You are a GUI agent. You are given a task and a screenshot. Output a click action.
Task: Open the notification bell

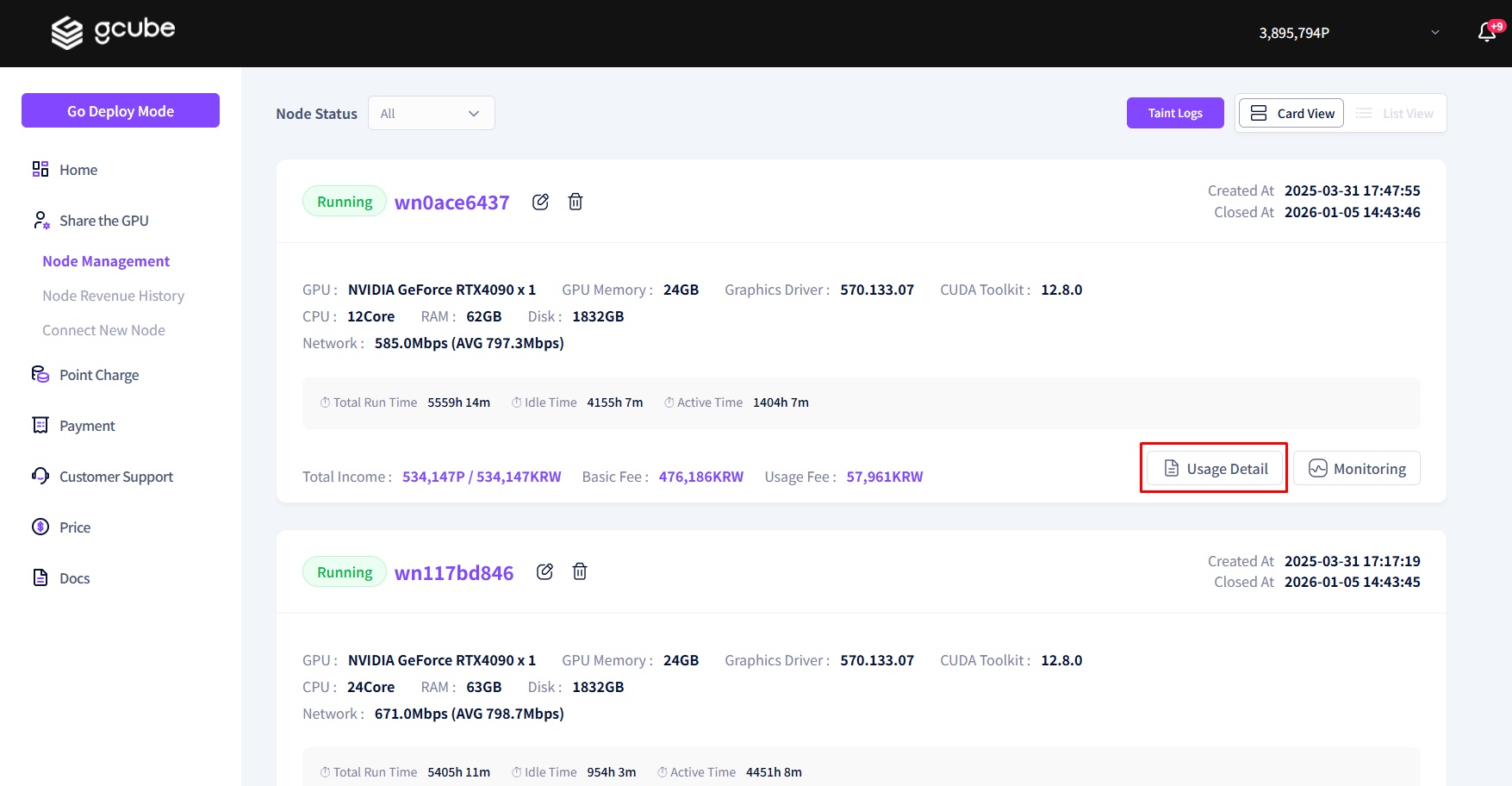pos(1487,33)
